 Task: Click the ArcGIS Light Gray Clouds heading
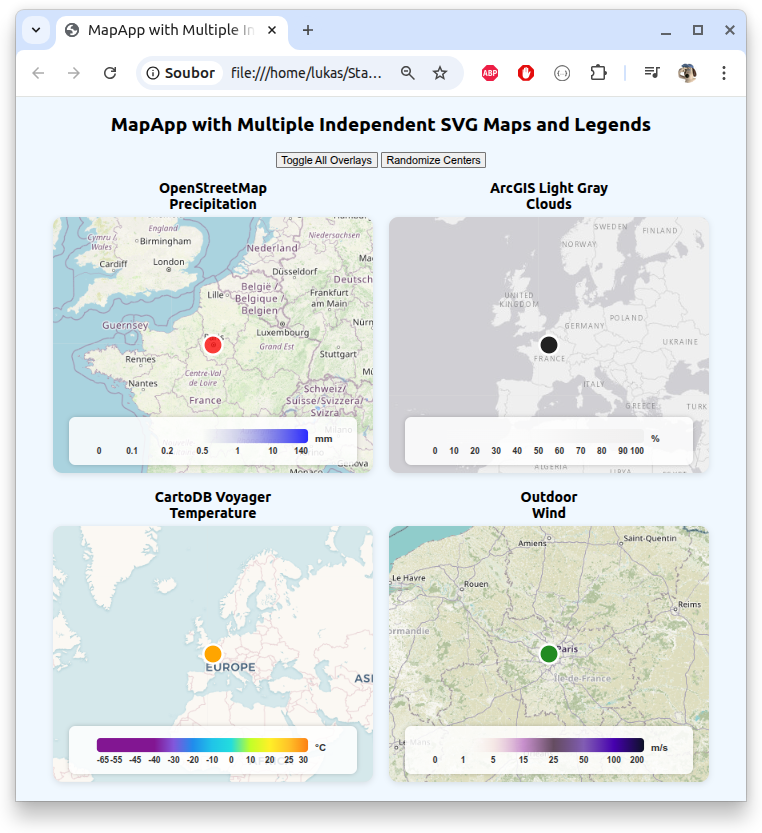pos(549,196)
